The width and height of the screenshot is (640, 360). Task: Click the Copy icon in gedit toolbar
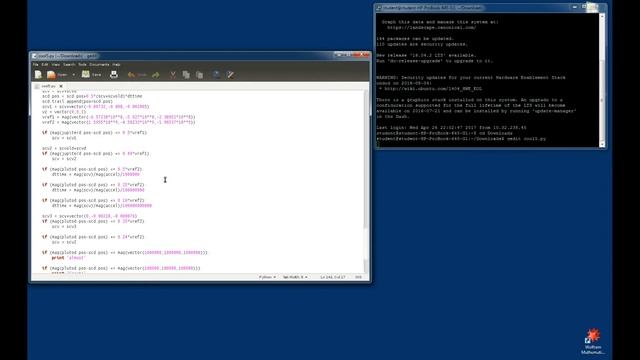tap(186, 75)
